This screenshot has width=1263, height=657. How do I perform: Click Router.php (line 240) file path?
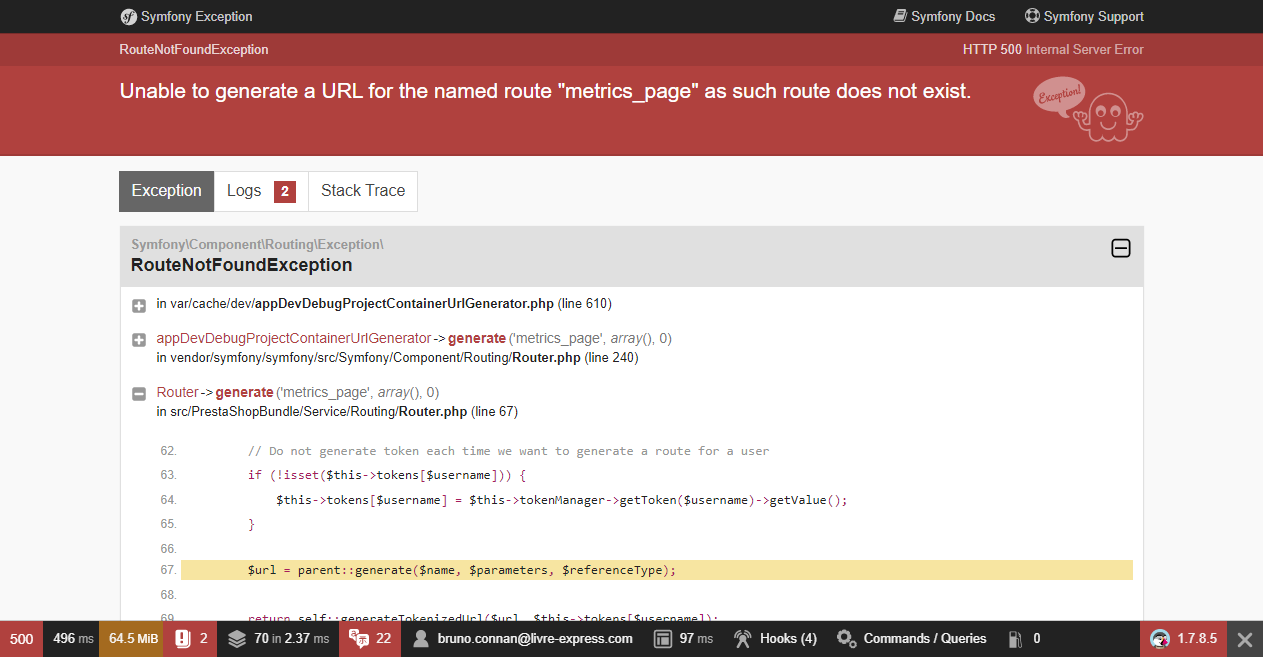(397, 358)
